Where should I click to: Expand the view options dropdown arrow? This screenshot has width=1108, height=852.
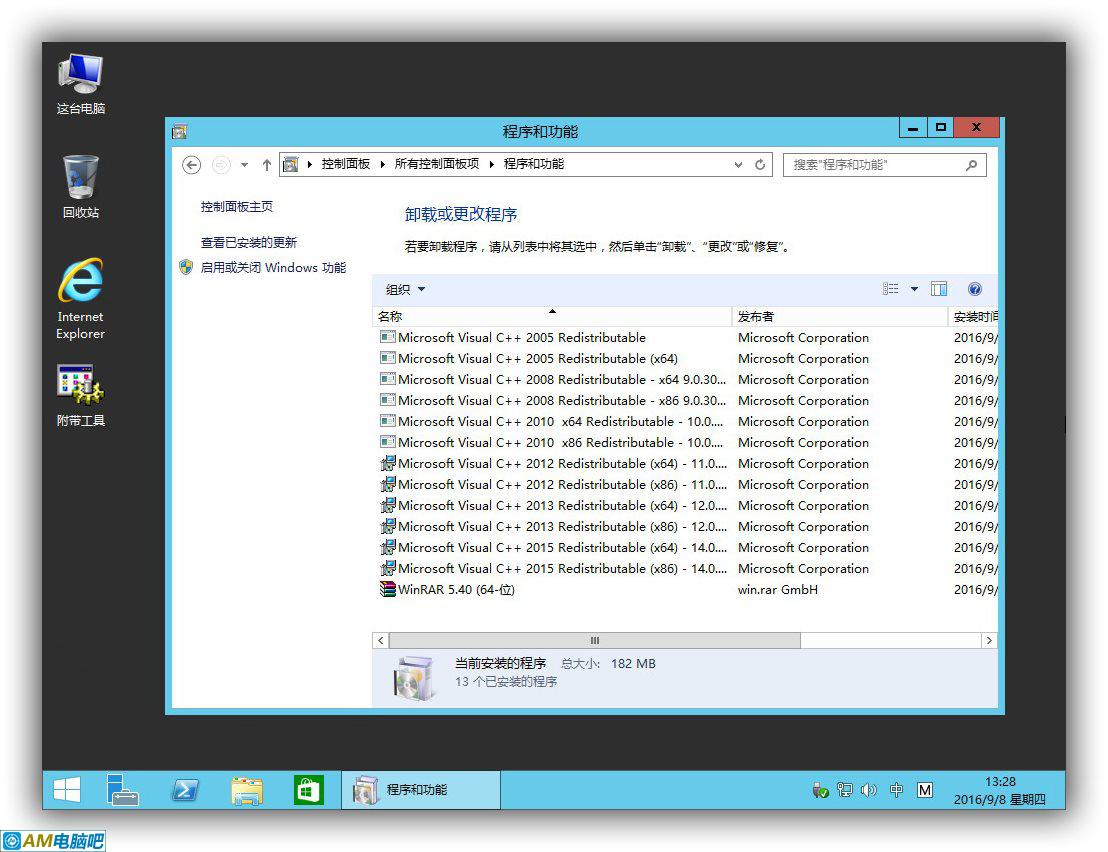914,289
